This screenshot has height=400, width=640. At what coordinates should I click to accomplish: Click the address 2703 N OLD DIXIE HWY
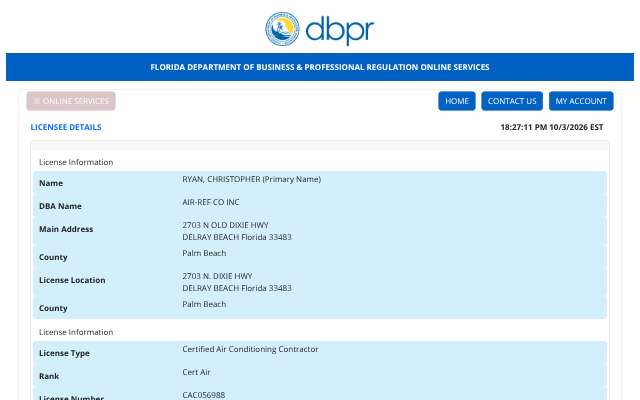click(x=225, y=225)
